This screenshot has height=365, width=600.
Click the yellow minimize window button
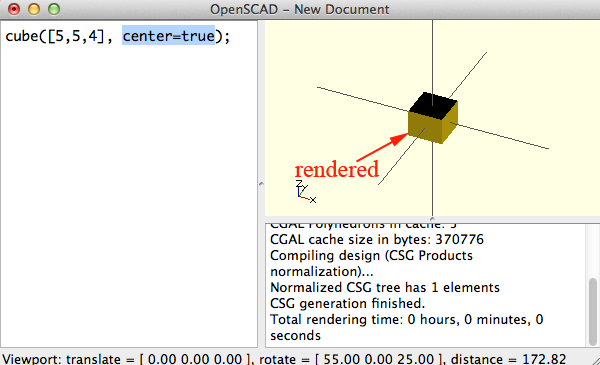click(x=34, y=9)
